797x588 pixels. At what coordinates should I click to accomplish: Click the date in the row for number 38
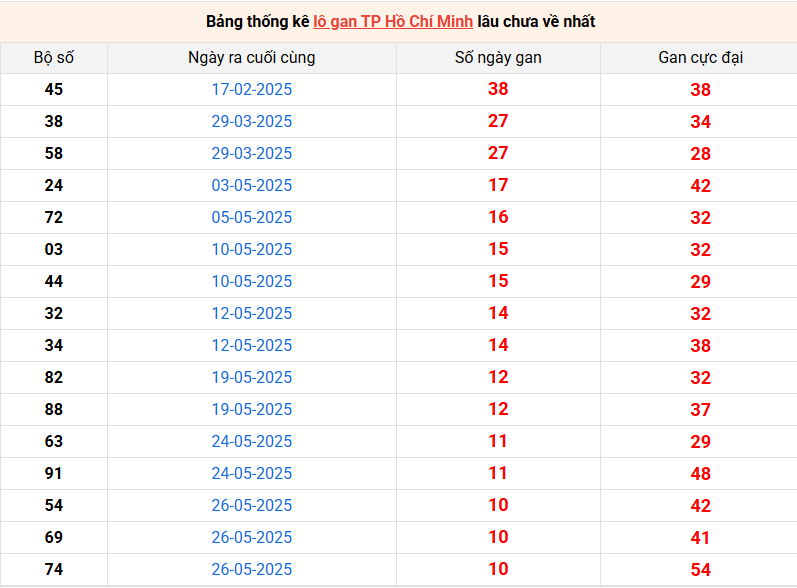(252, 121)
